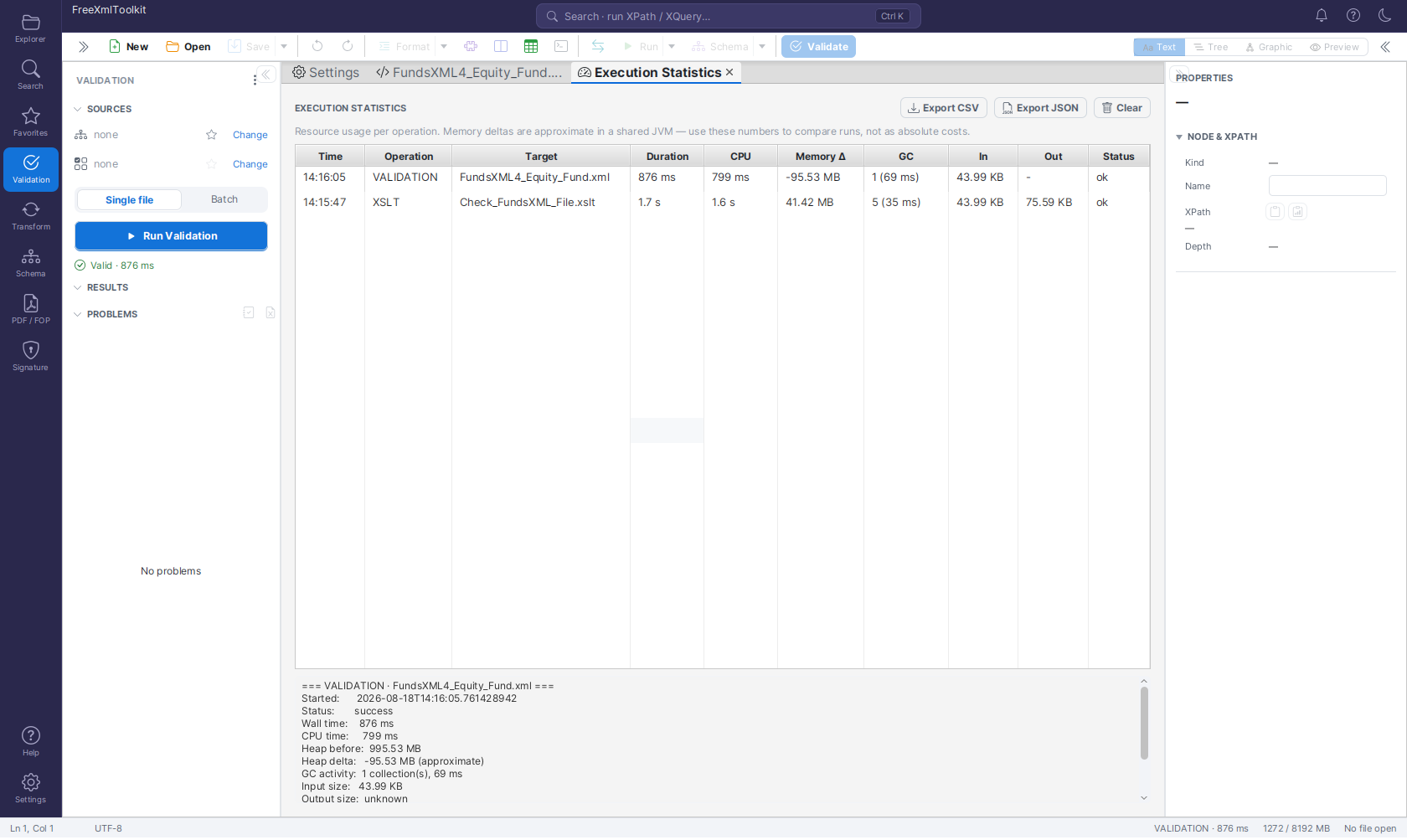Switch to Text view
1407x840 pixels.
1159,47
